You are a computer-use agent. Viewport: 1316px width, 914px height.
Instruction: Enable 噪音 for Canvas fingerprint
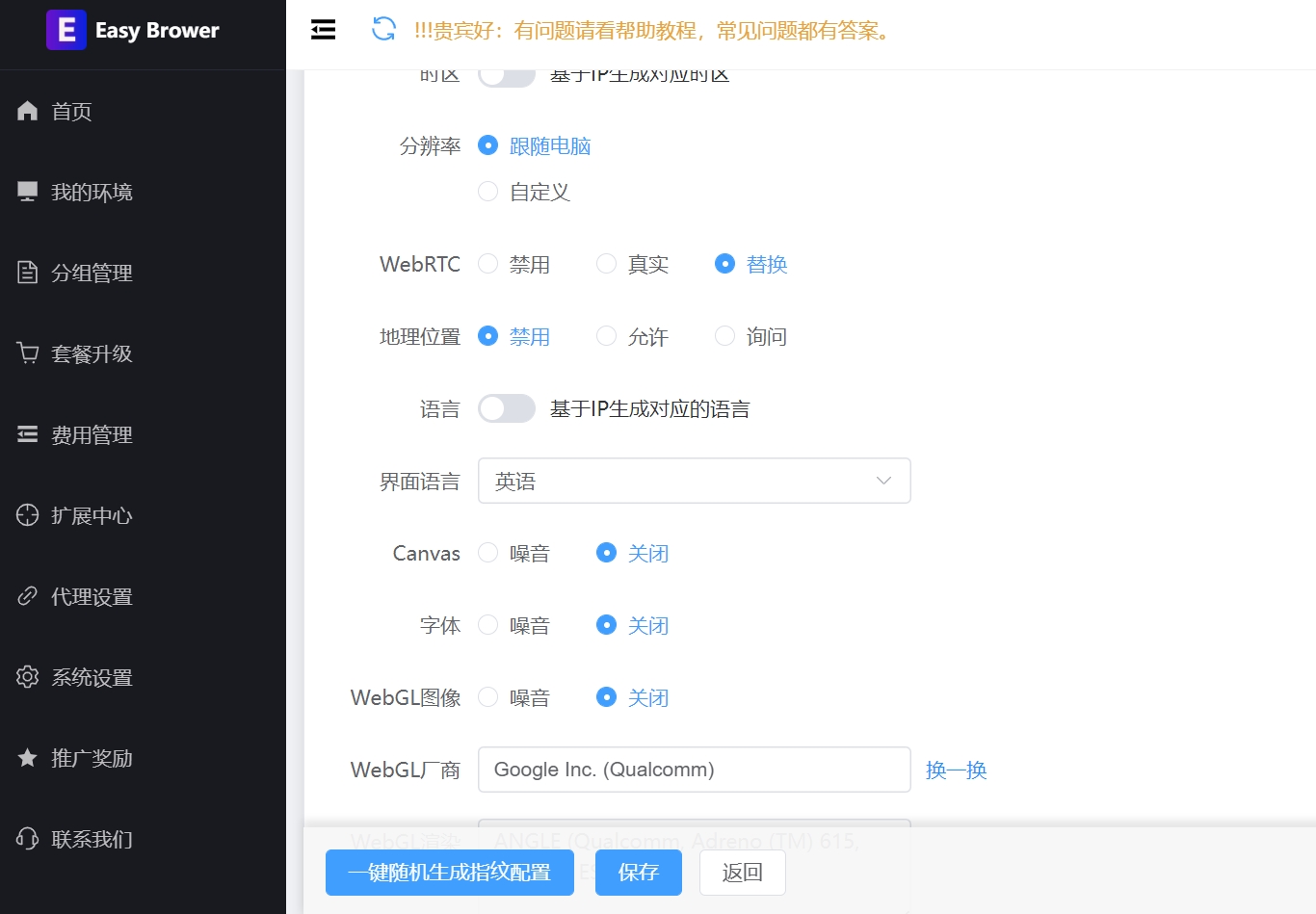click(x=487, y=553)
